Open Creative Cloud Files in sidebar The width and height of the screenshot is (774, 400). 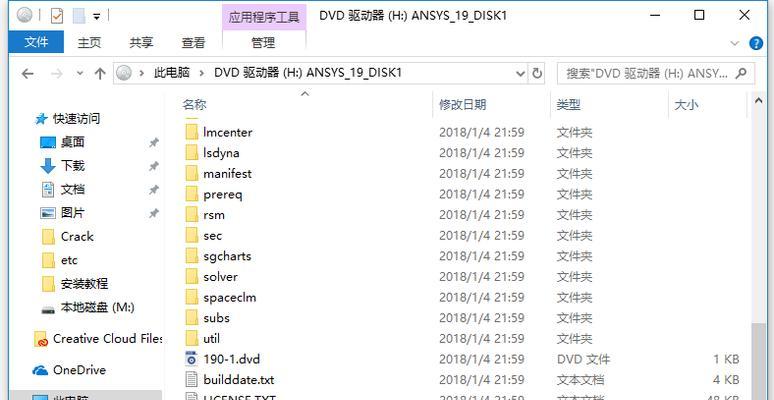(98, 339)
